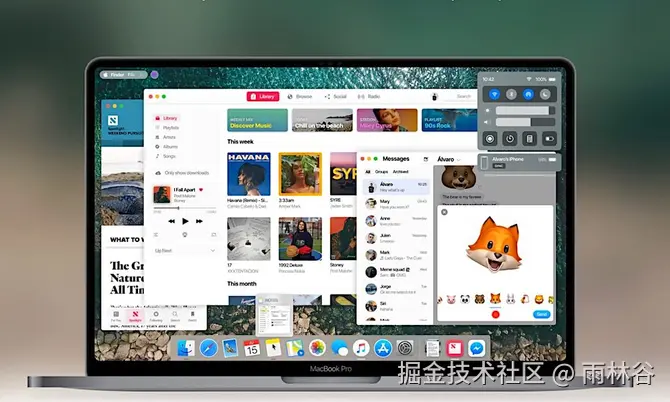
Task: Click the shuffle icon in Music player
Action: coord(156,235)
